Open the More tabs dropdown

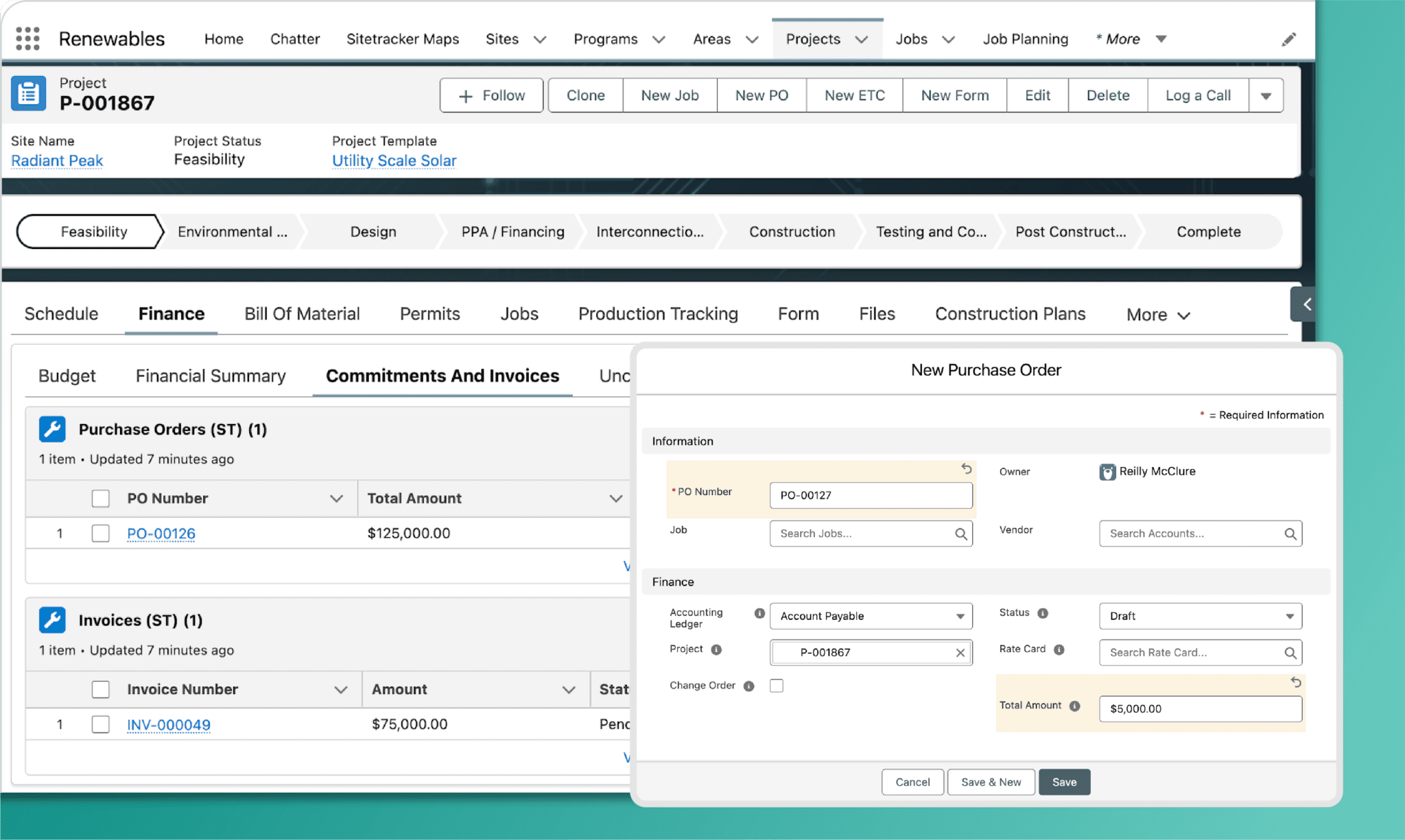pyautogui.click(x=1158, y=315)
